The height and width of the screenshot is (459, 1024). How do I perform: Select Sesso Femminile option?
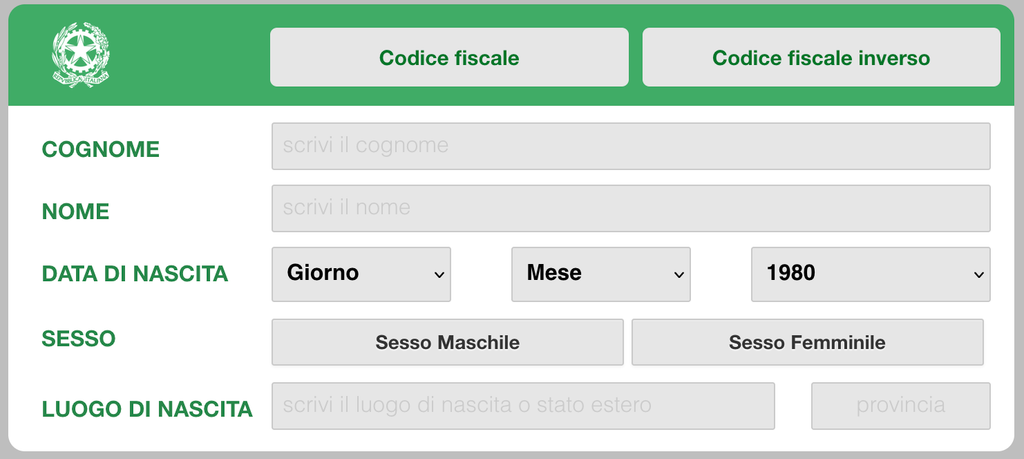(x=807, y=342)
